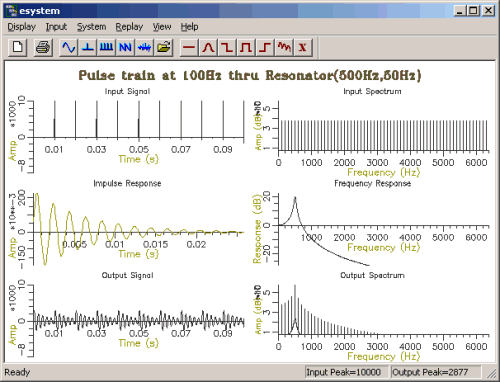Open the input file folder icon
This screenshot has height=382, width=500.
tap(163, 47)
